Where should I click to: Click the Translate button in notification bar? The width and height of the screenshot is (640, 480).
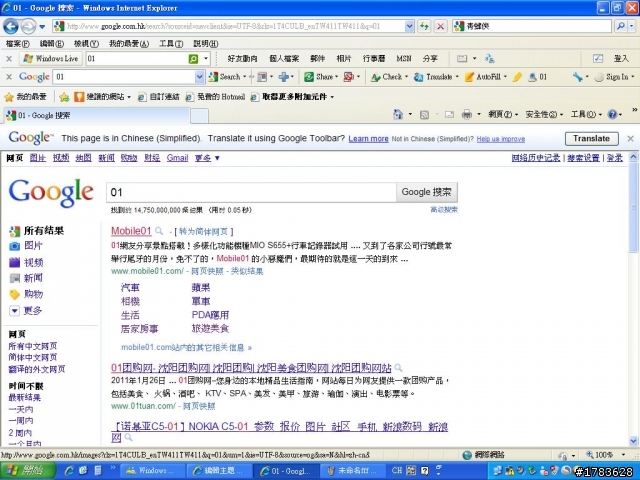pyautogui.click(x=591, y=139)
